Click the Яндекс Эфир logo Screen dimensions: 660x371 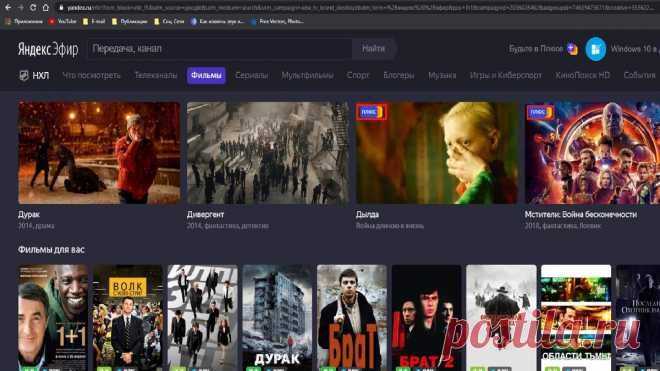point(48,49)
